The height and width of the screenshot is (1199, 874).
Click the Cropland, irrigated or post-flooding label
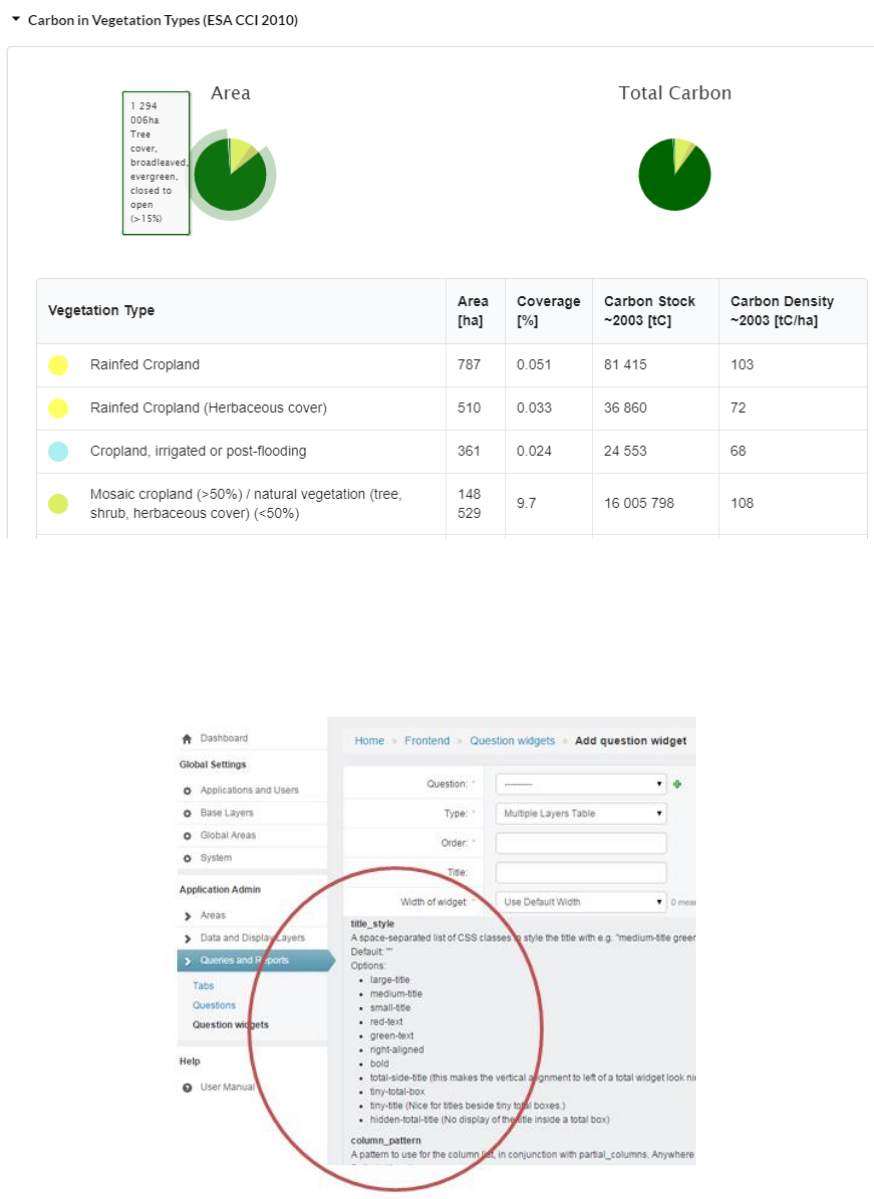pos(198,451)
